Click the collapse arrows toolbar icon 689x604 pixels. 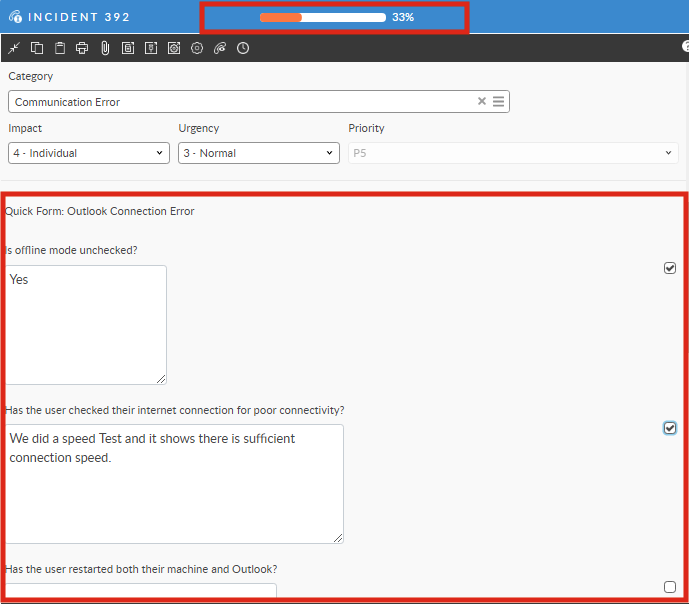(x=14, y=48)
